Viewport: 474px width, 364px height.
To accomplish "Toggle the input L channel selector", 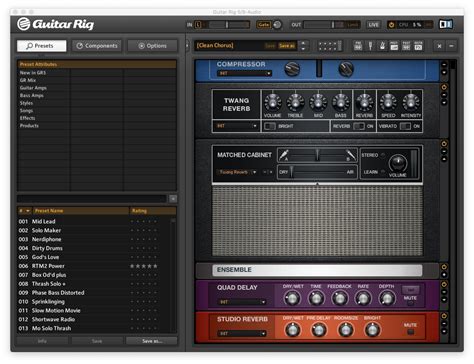I will [198, 25].
